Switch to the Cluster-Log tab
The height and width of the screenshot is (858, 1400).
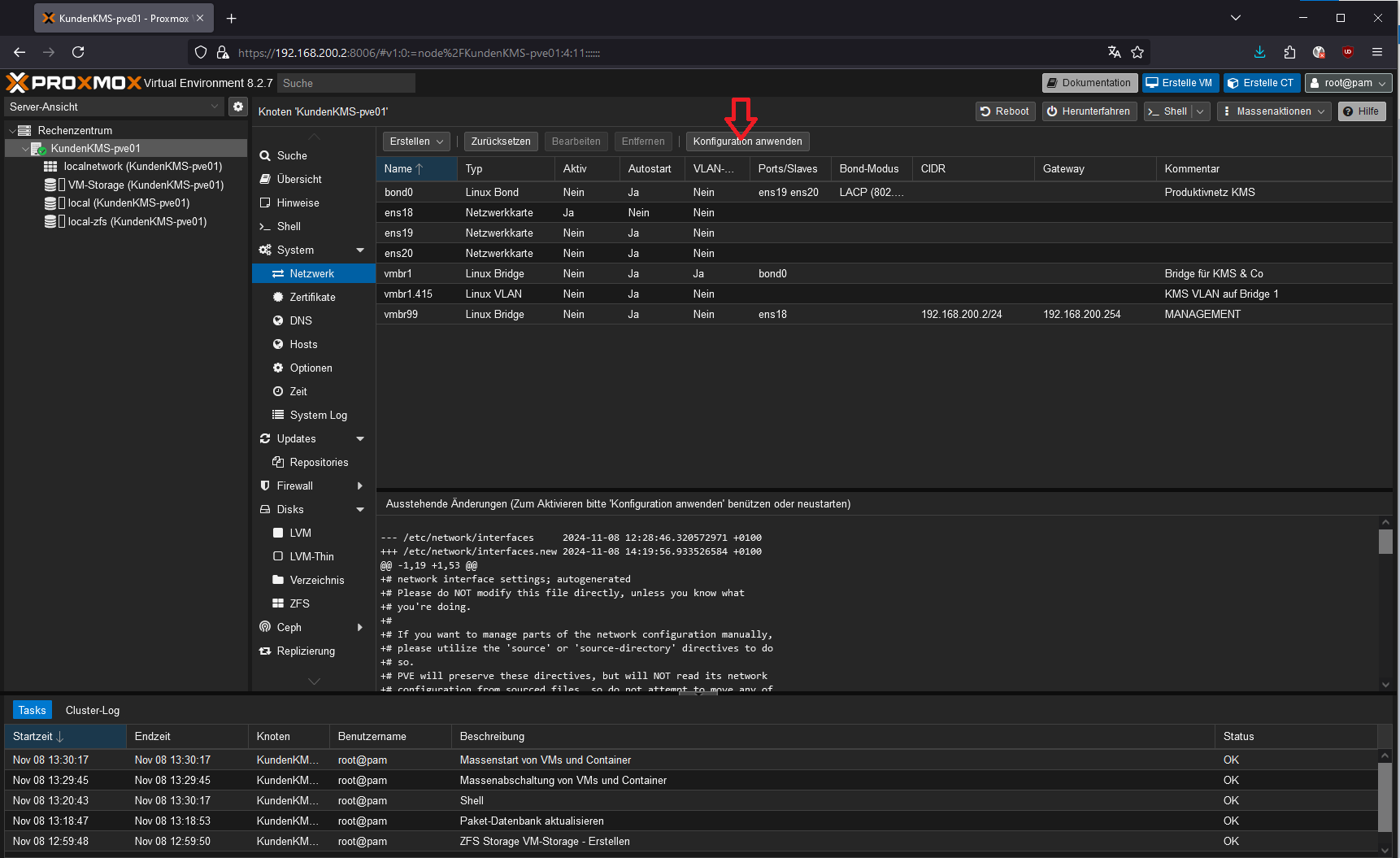click(x=93, y=710)
